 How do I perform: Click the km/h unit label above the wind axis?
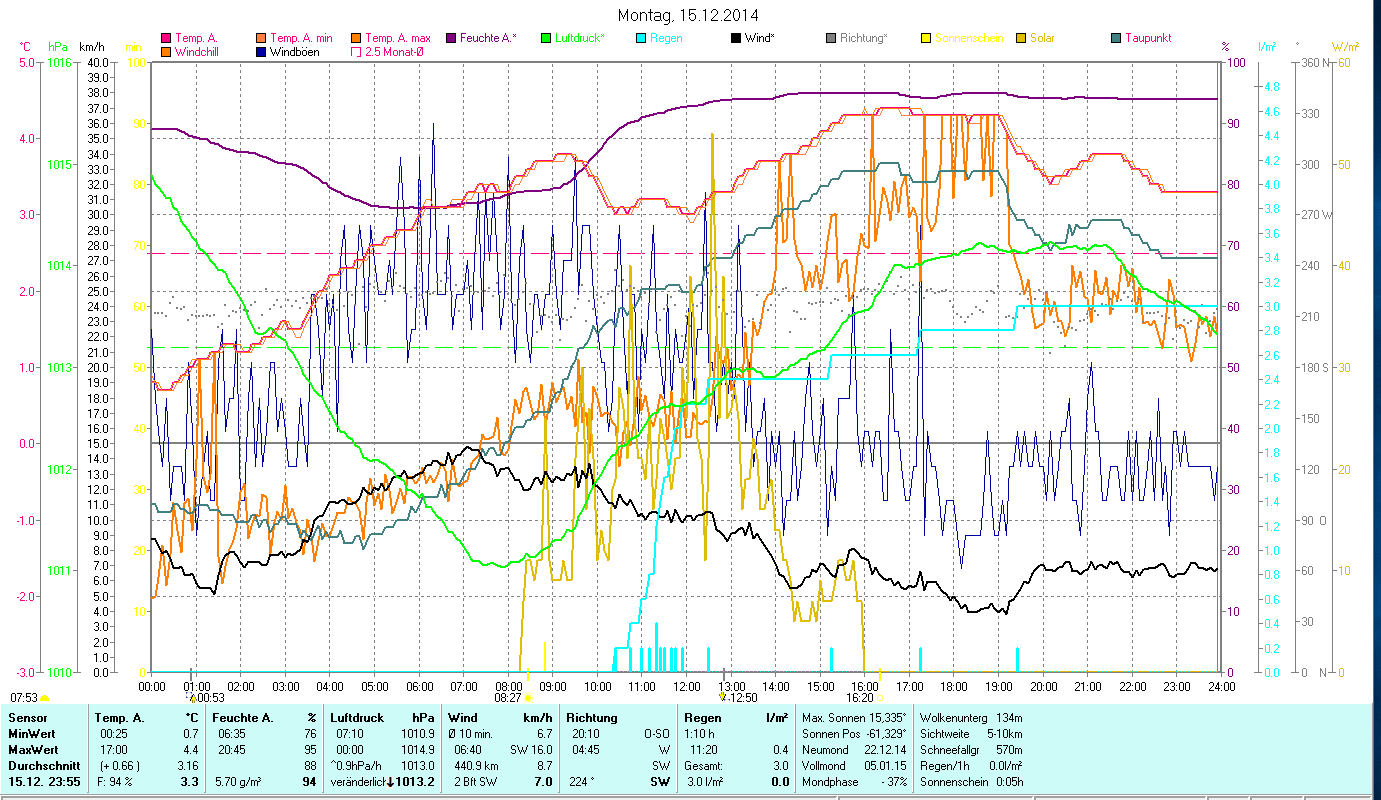[x=92, y=47]
